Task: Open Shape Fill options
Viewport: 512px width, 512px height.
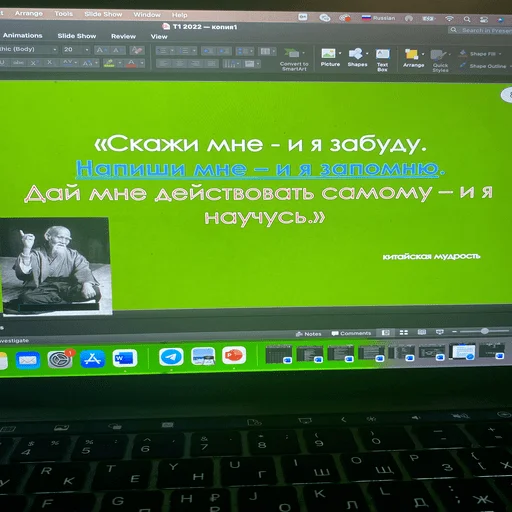Action: click(480, 54)
